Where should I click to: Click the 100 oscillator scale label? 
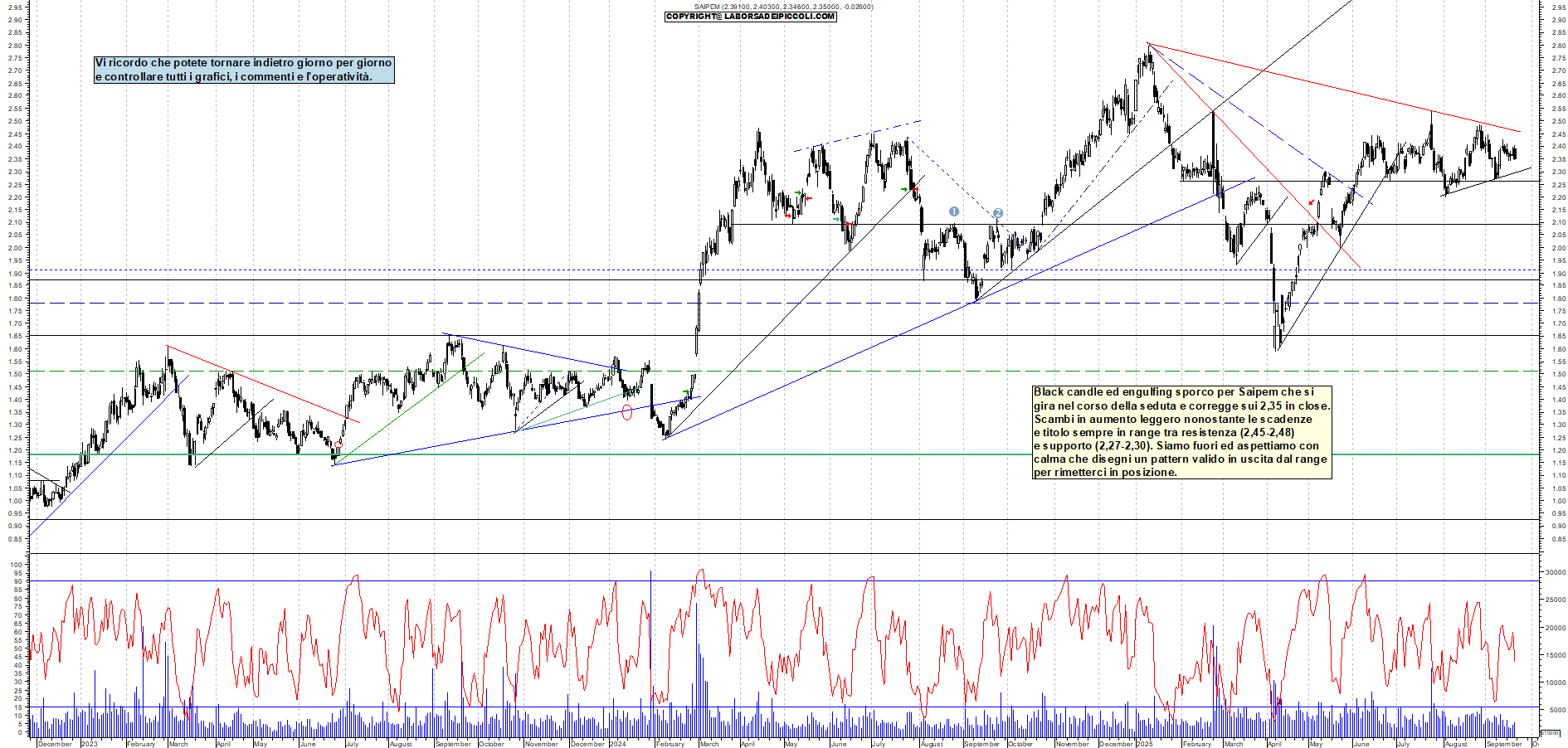click(x=17, y=565)
